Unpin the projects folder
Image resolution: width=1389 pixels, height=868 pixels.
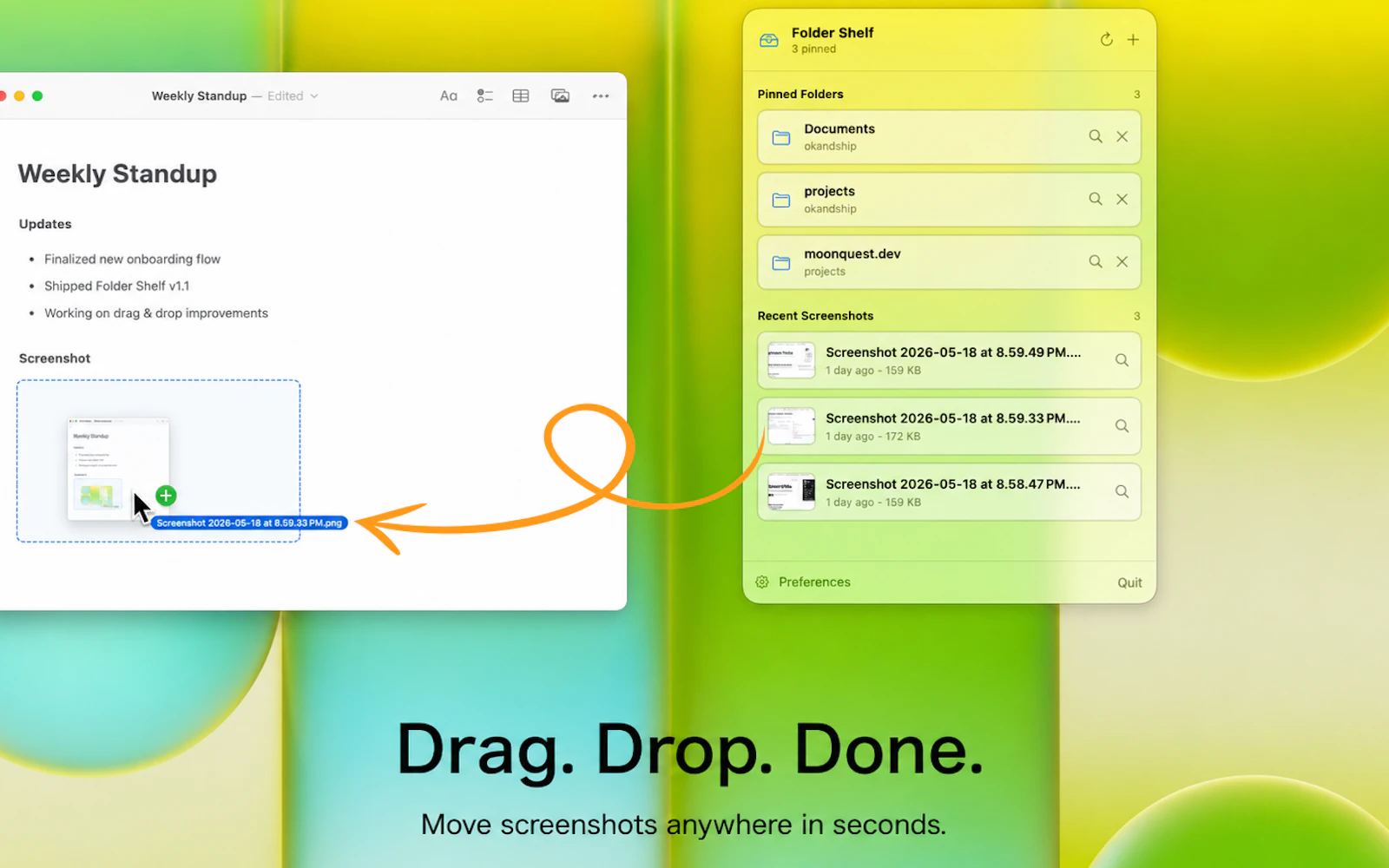click(x=1122, y=199)
